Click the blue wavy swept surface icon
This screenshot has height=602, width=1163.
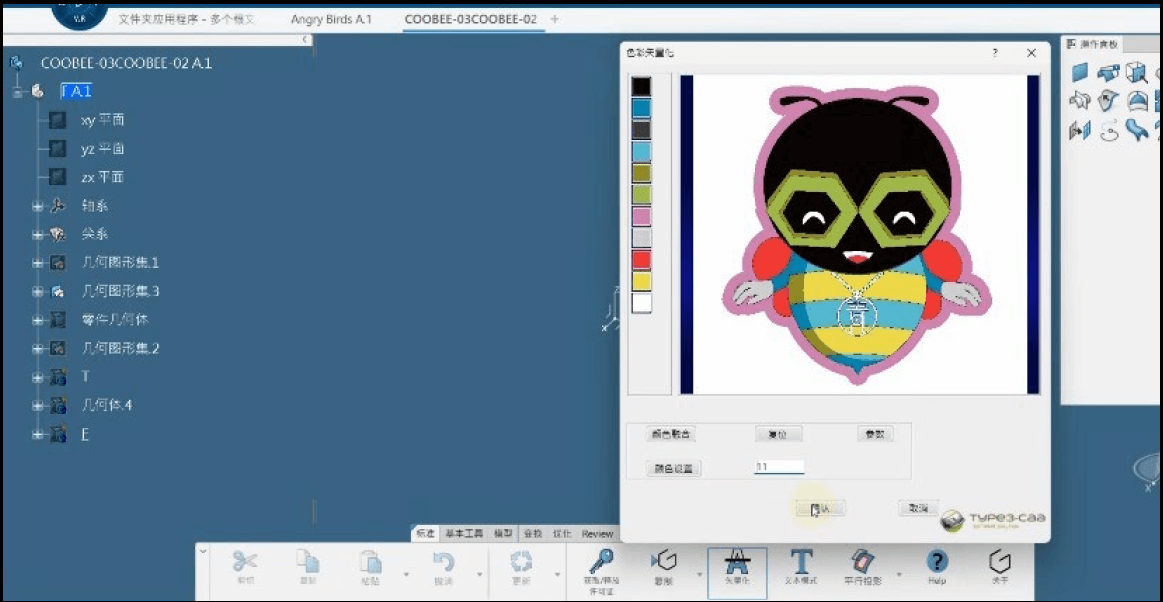(x=1136, y=130)
